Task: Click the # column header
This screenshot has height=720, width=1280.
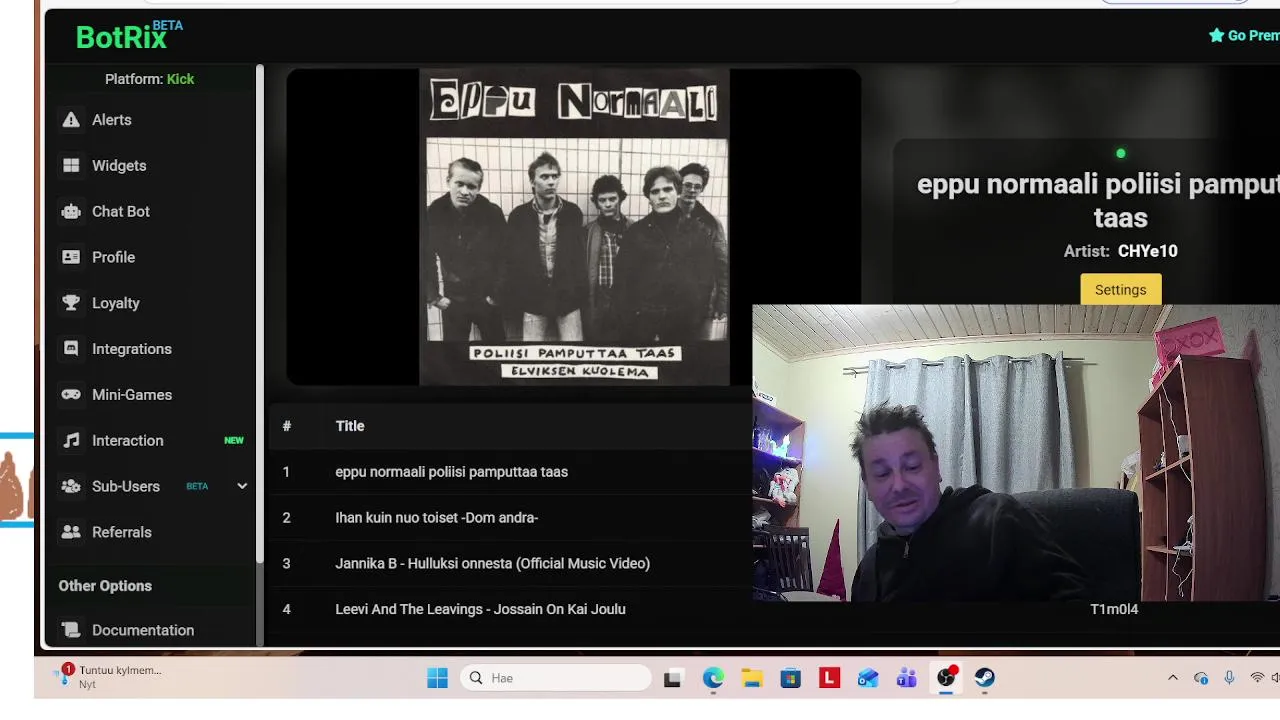Action: coord(286,426)
